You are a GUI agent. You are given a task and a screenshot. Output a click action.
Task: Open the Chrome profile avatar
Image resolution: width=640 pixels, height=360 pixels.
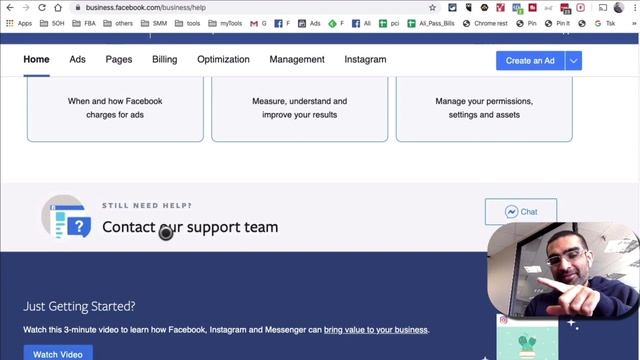619,7
